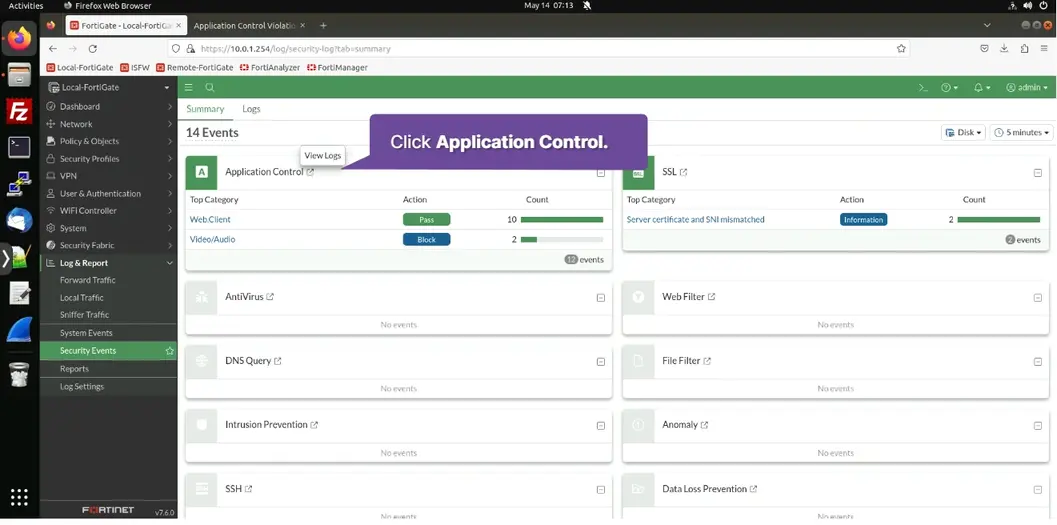Image resolution: width=1057 pixels, height=525 pixels.
Task: Collapse the Log & Report menu
Action: (x=109, y=263)
